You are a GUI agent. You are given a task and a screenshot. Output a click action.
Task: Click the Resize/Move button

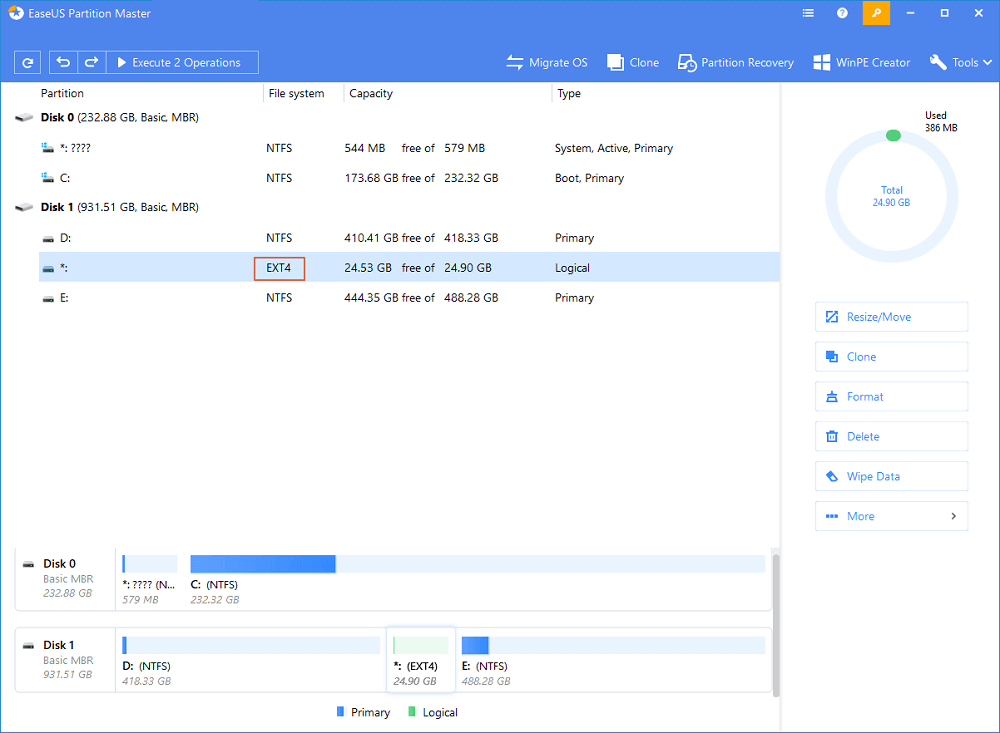pos(891,317)
